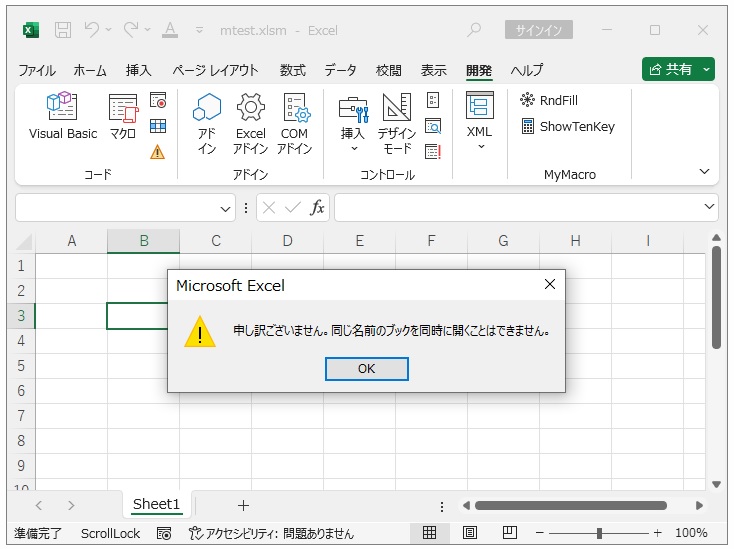Open control Properties icon
Screen dimensions: 734x549
click(433, 100)
